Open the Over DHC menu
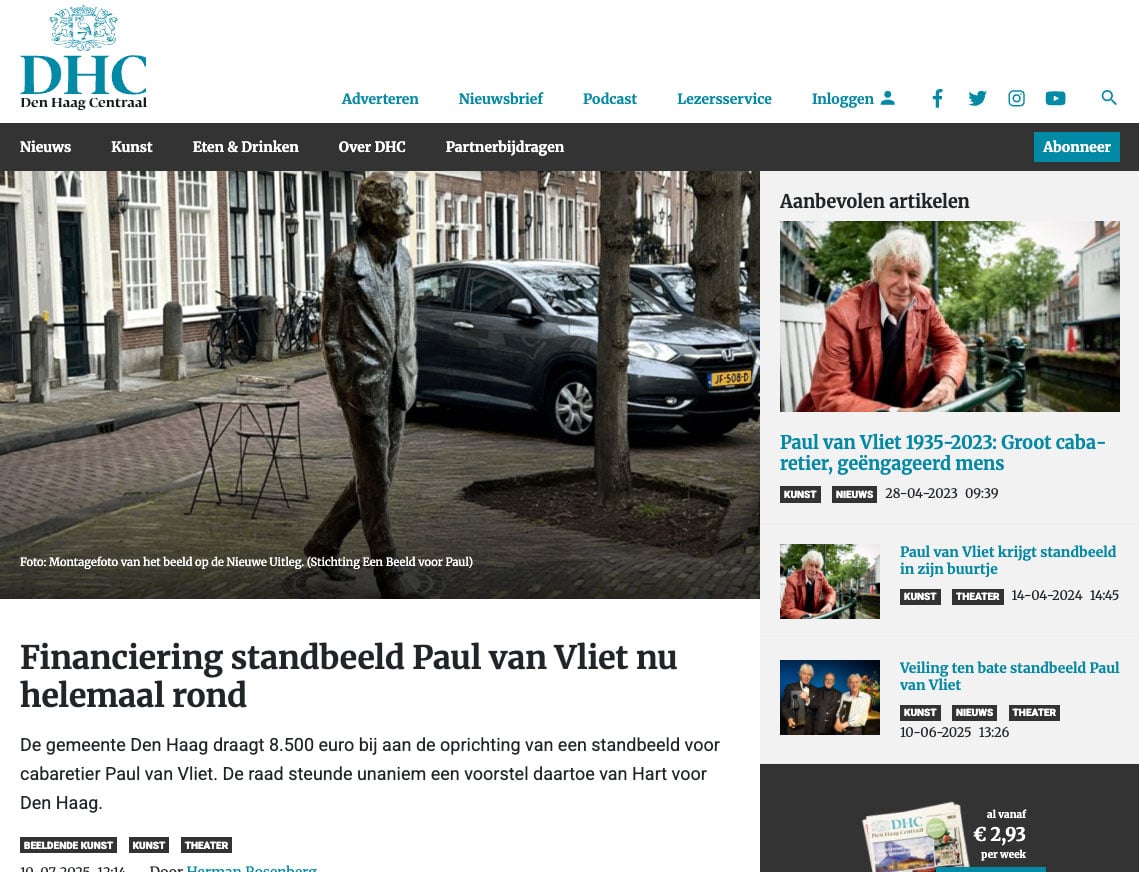The image size is (1139, 872). point(372,147)
